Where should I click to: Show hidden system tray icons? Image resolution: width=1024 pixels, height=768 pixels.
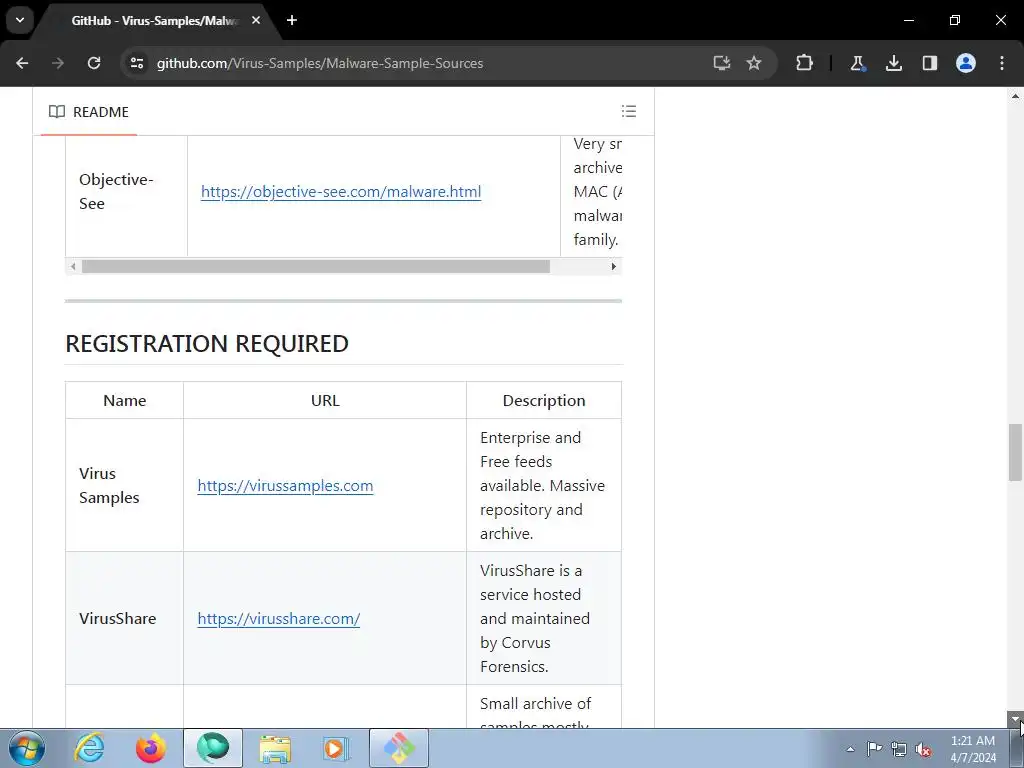850,749
